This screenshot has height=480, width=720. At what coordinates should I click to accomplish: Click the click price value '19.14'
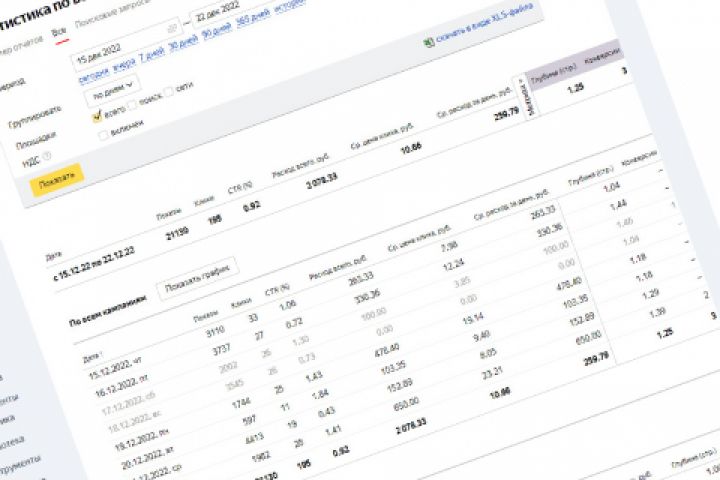point(473,319)
